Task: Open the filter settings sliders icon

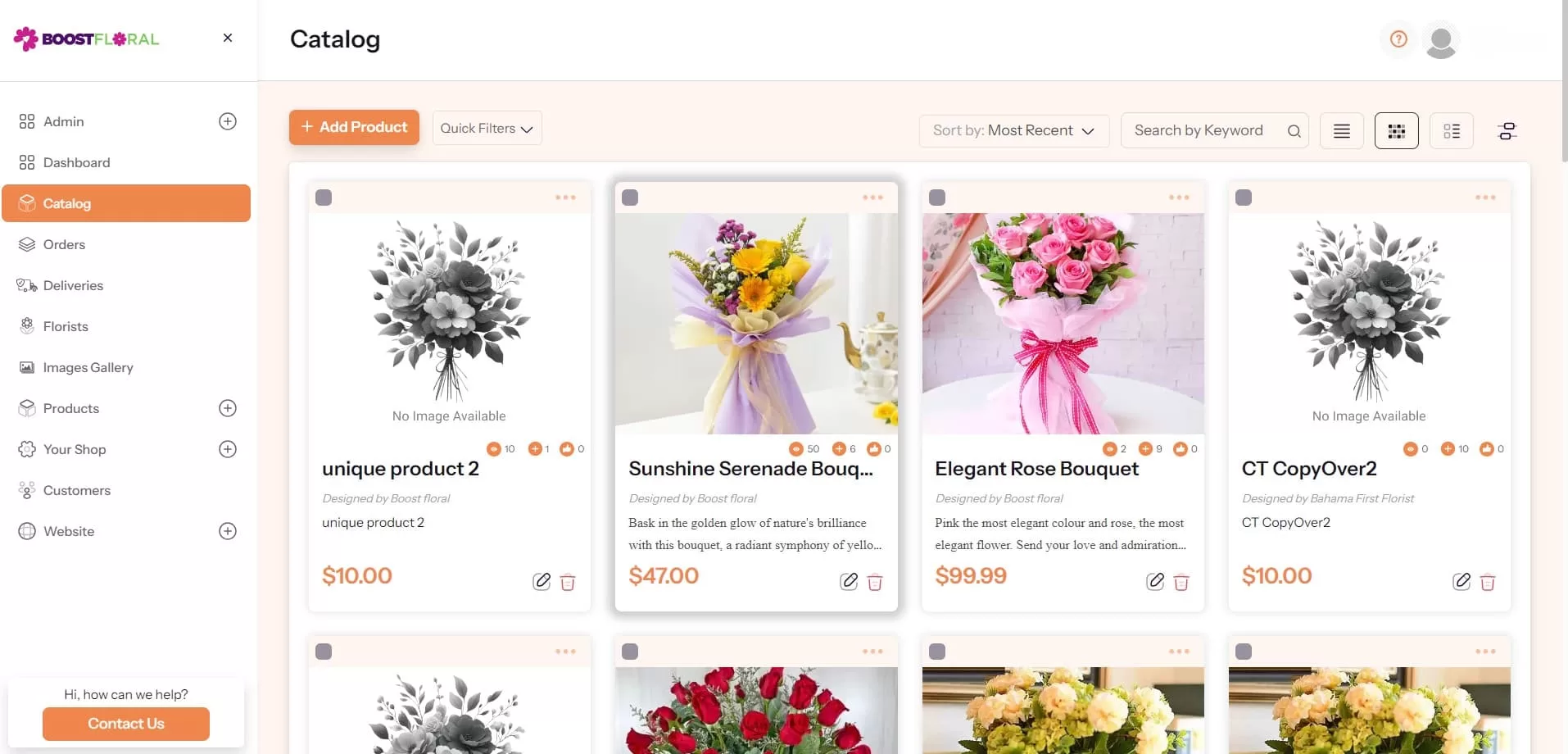Action: point(1507,131)
